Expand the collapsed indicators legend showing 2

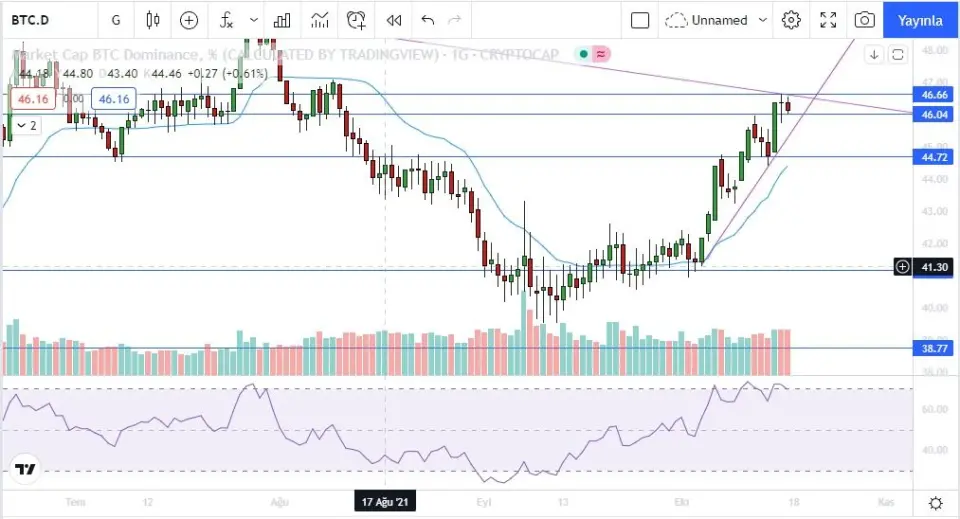pyautogui.click(x=26, y=125)
